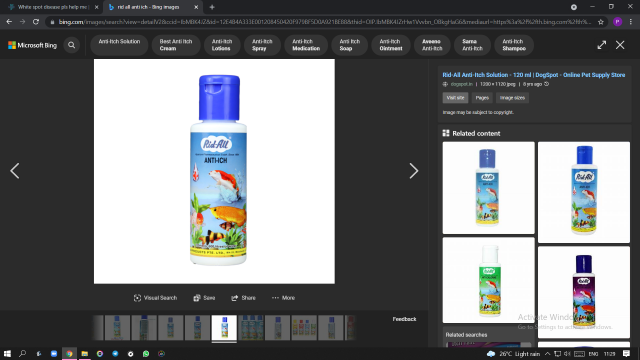Start Visual Search on the image
The width and height of the screenshot is (640, 360).
155,298
